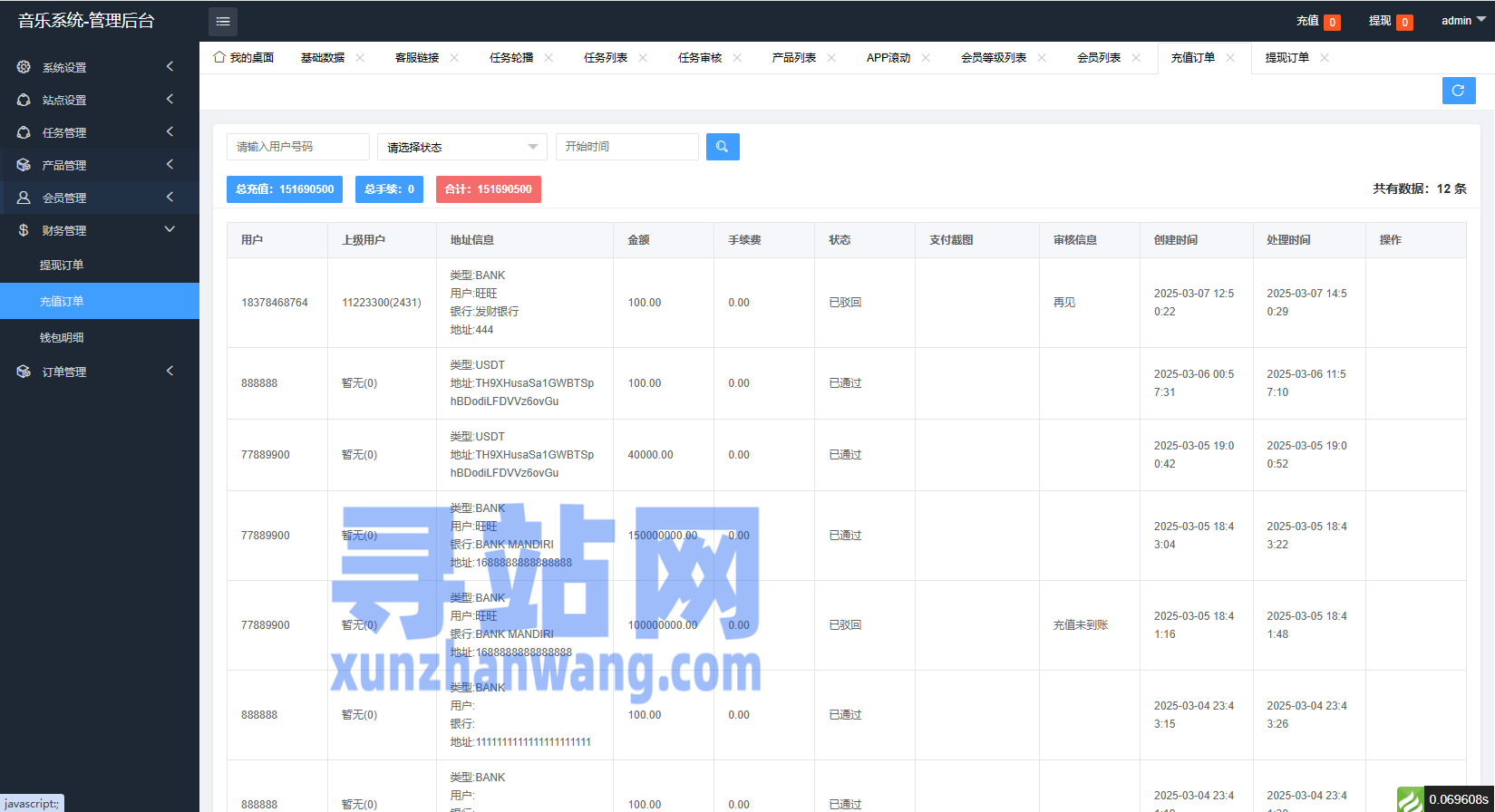1495x812 pixels.
Task: Click the blue refresh icon button
Action: pos(1459,91)
